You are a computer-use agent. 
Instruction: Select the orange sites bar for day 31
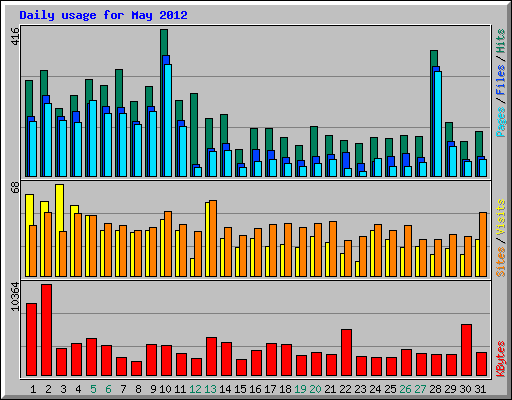pos(483,244)
